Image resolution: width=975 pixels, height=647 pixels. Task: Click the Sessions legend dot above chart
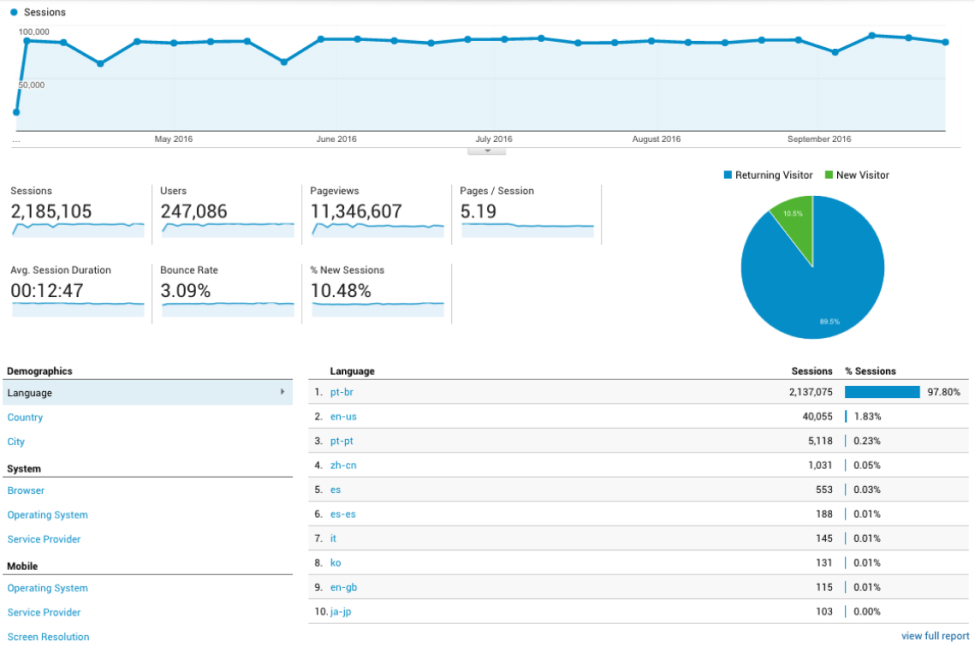coord(14,12)
